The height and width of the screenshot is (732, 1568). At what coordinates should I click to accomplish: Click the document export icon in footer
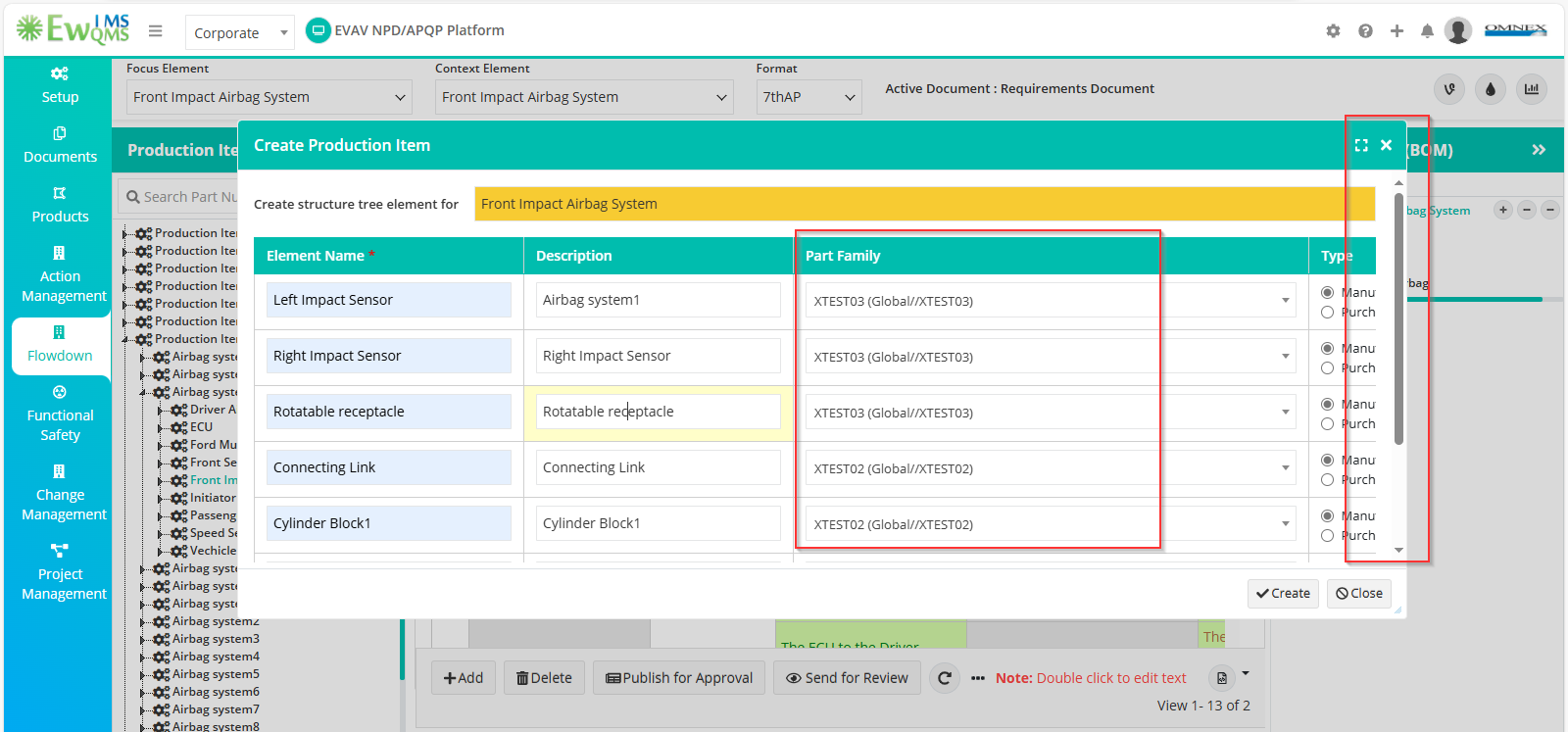(1222, 678)
